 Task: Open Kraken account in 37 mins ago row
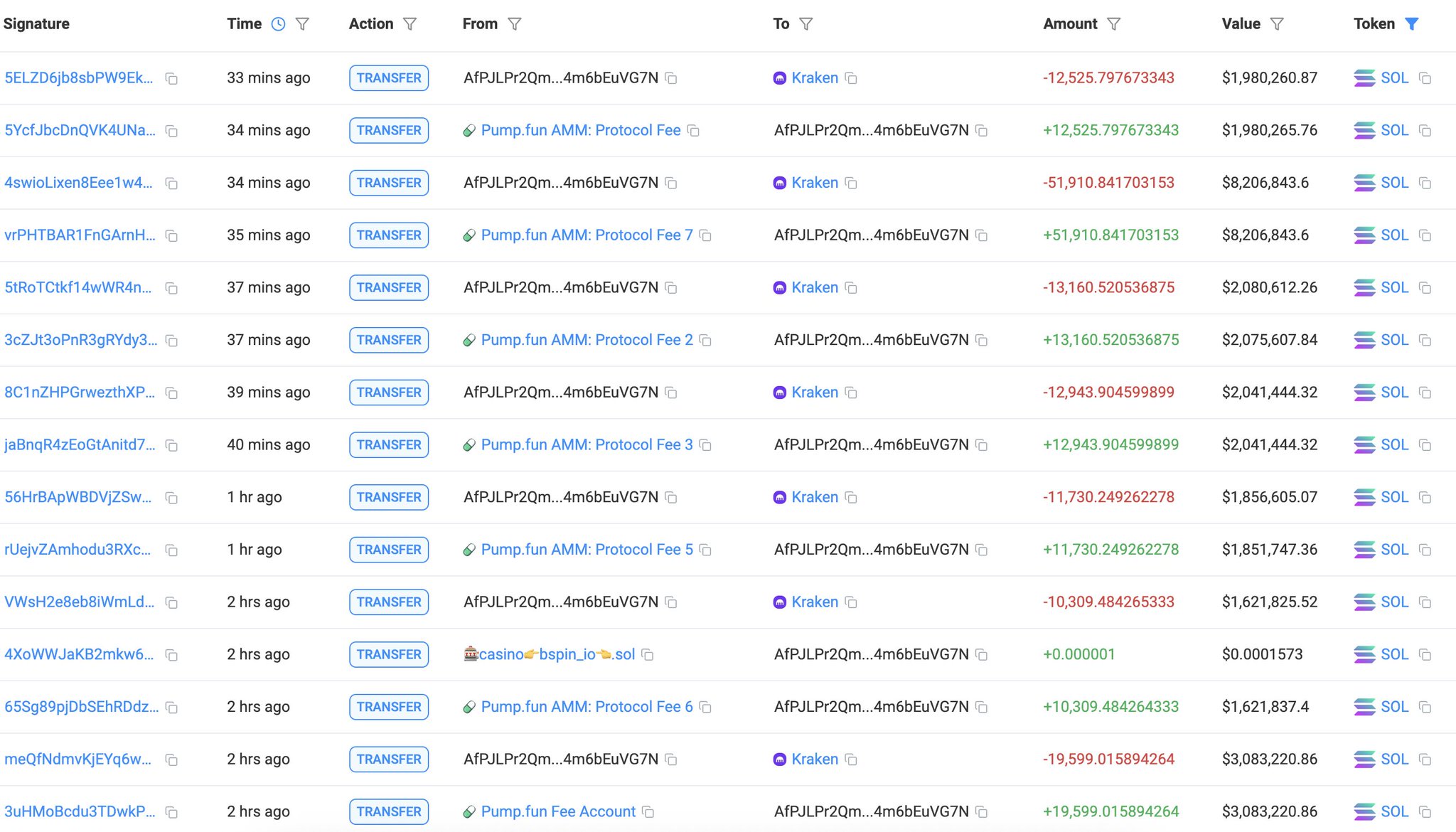[815, 287]
